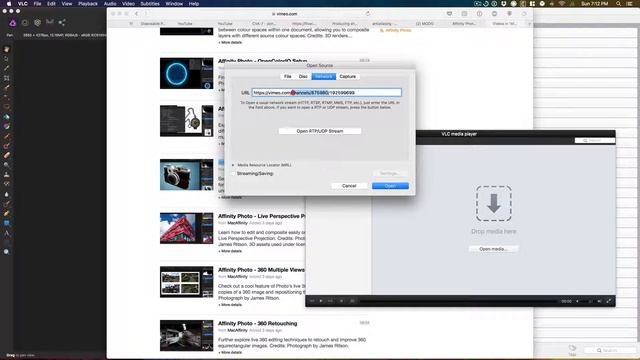The height and width of the screenshot is (360, 640).
Task: Enable the Streaming/Saving checkbox
Action: point(233,173)
